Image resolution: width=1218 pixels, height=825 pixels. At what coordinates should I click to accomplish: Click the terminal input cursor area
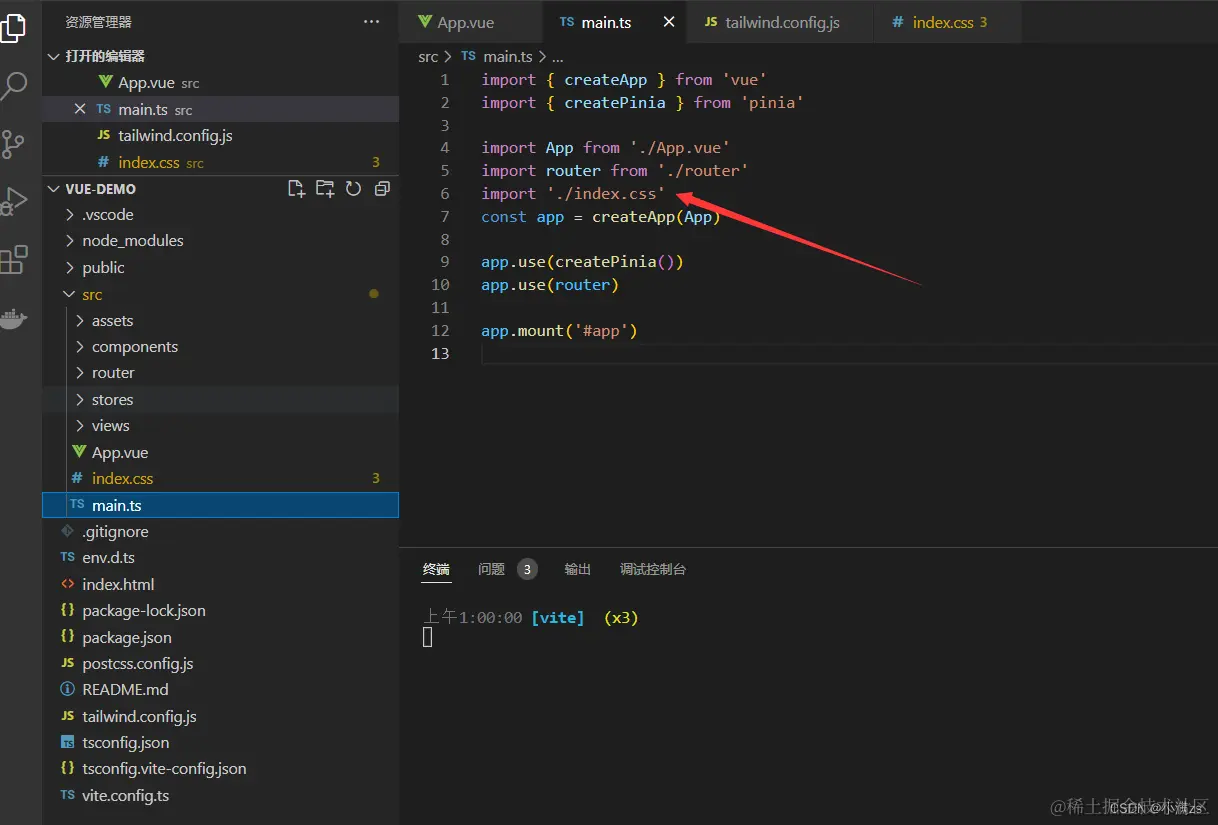(428, 637)
